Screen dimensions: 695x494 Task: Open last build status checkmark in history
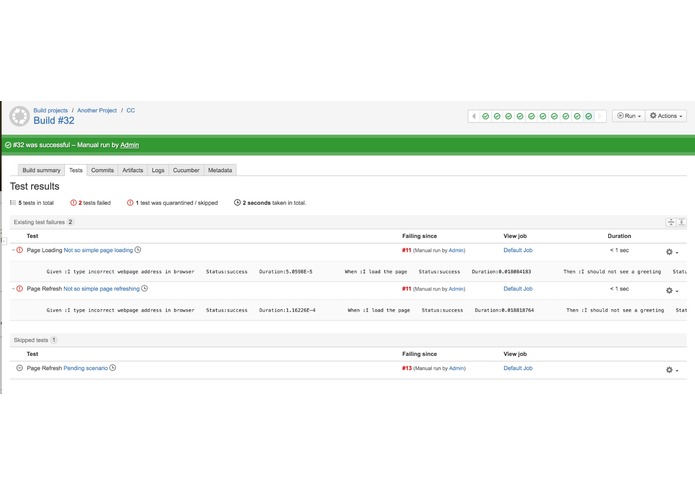(x=589, y=116)
